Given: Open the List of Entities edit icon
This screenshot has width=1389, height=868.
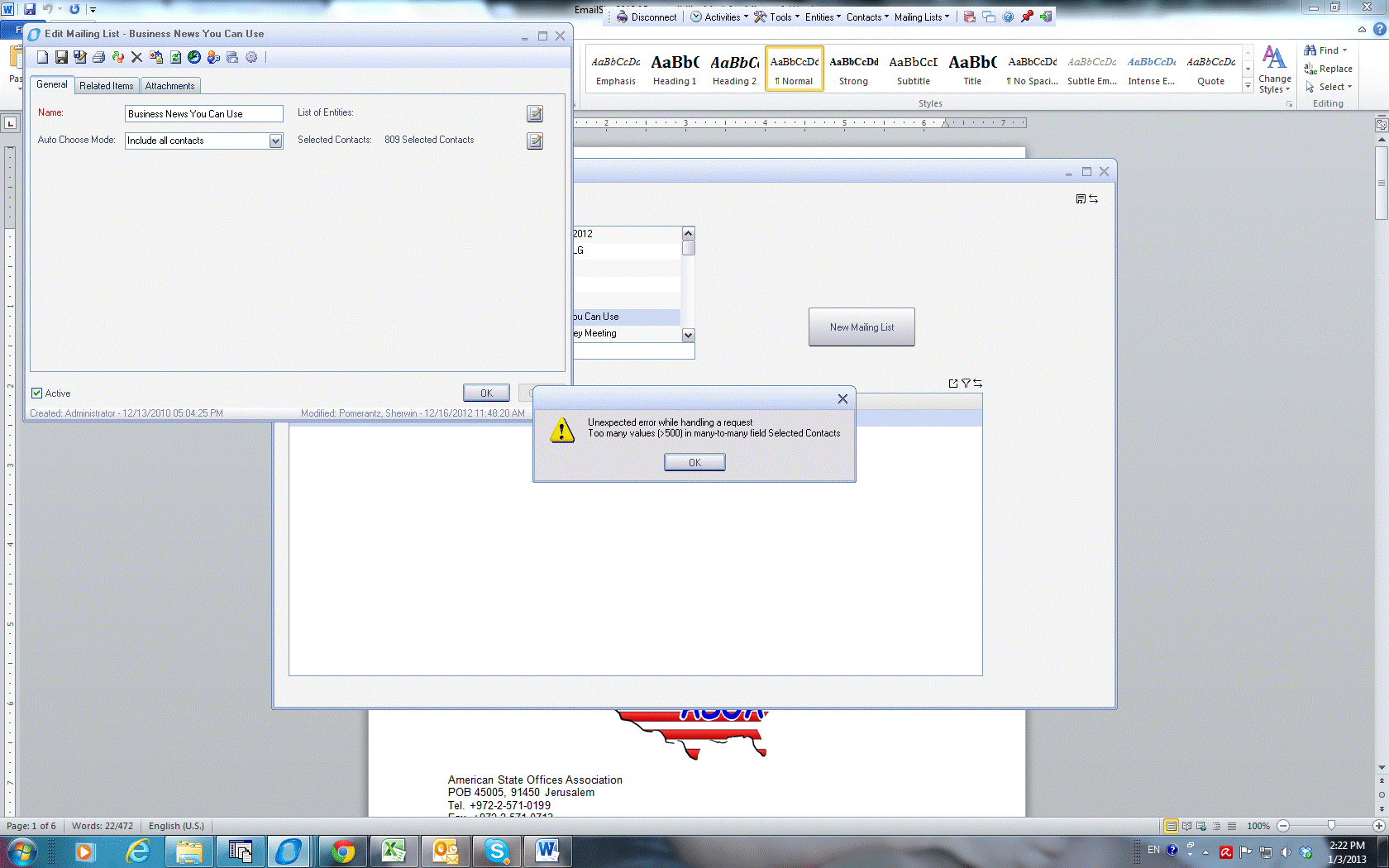Looking at the screenshot, I should tap(535, 113).
